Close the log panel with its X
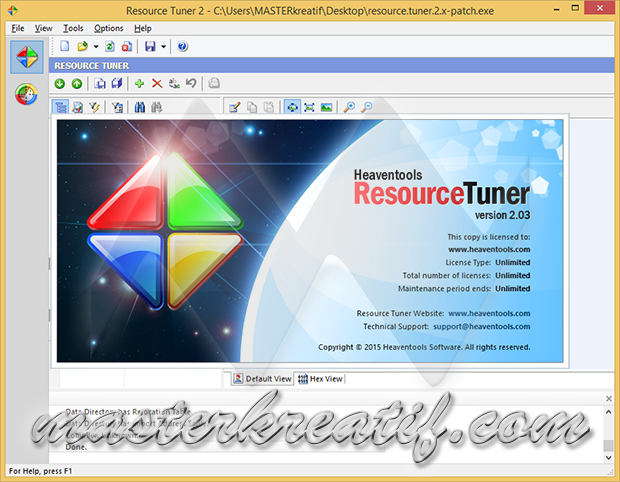 click(609, 399)
